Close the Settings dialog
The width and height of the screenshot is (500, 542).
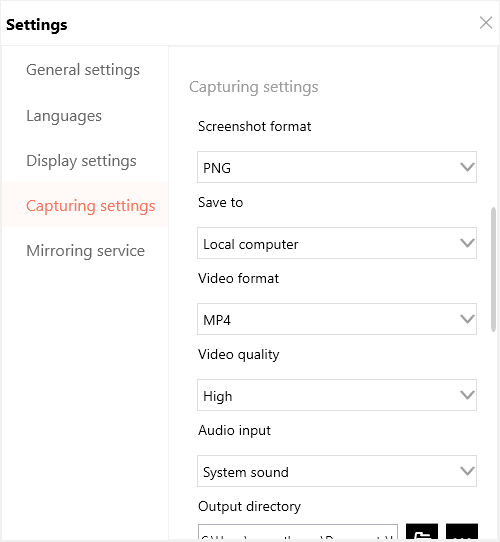pyautogui.click(x=486, y=23)
